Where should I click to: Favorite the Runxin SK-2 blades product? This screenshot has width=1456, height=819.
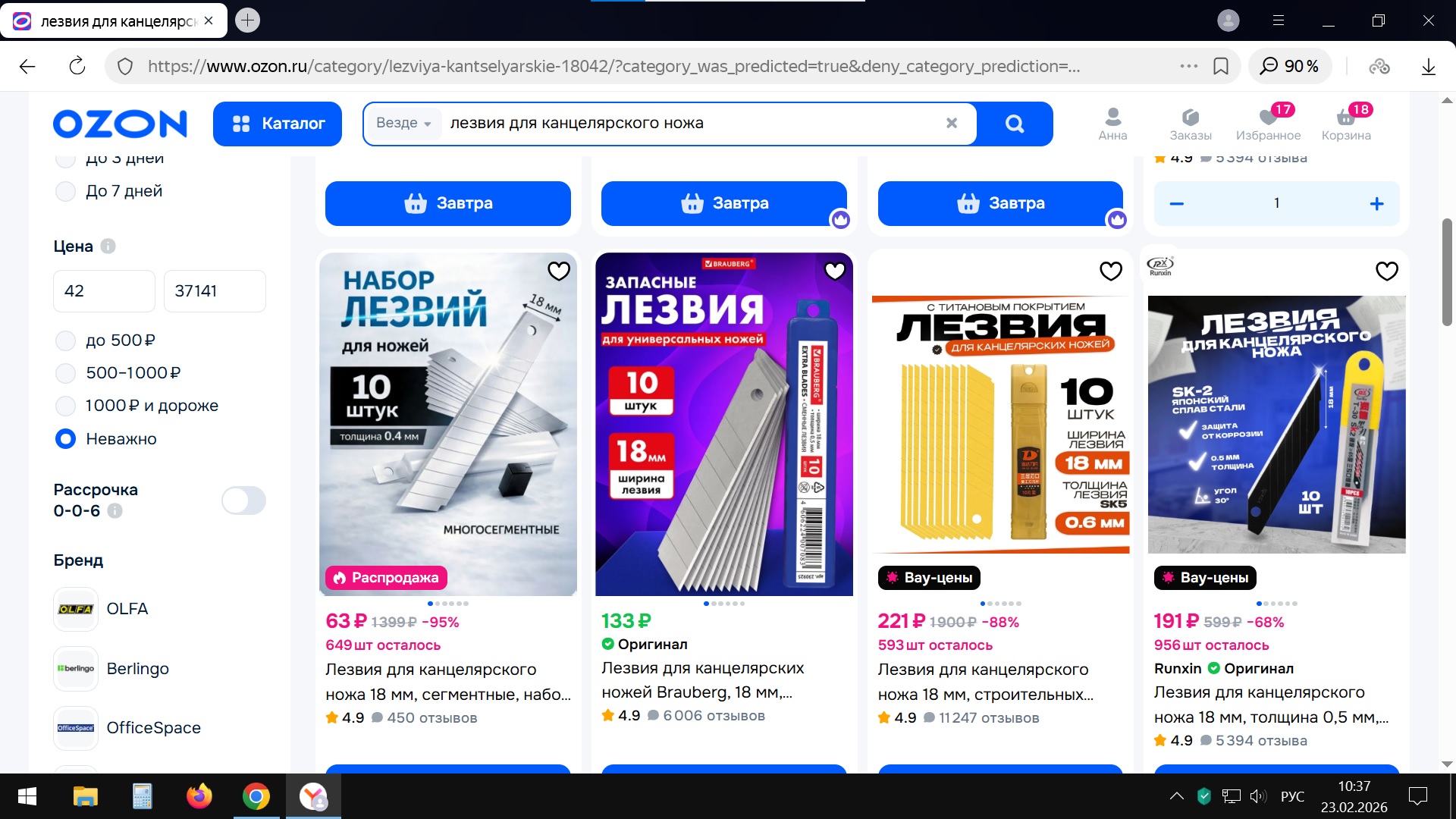(x=1387, y=271)
